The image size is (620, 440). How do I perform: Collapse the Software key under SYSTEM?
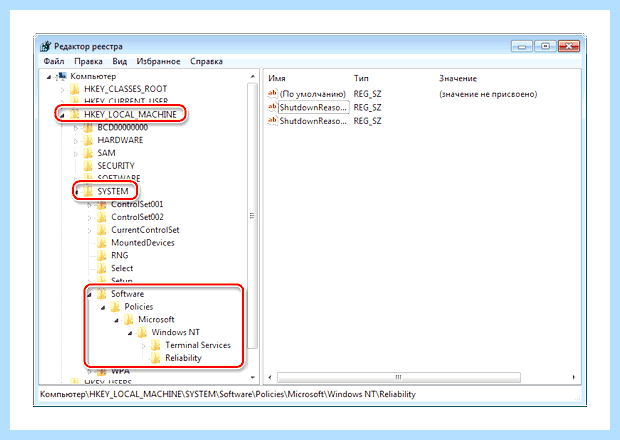coord(89,295)
